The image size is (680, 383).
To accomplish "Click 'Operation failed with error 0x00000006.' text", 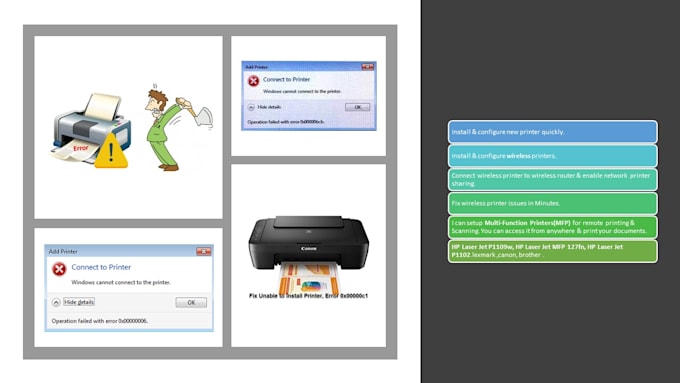I will pyautogui.click(x=100, y=321).
